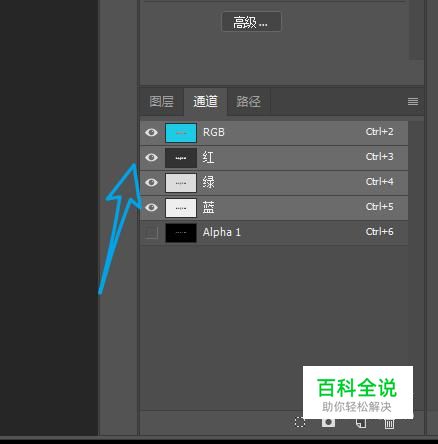Save selection as channel icon
The height and width of the screenshot is (444, 438).
point(328,422)
